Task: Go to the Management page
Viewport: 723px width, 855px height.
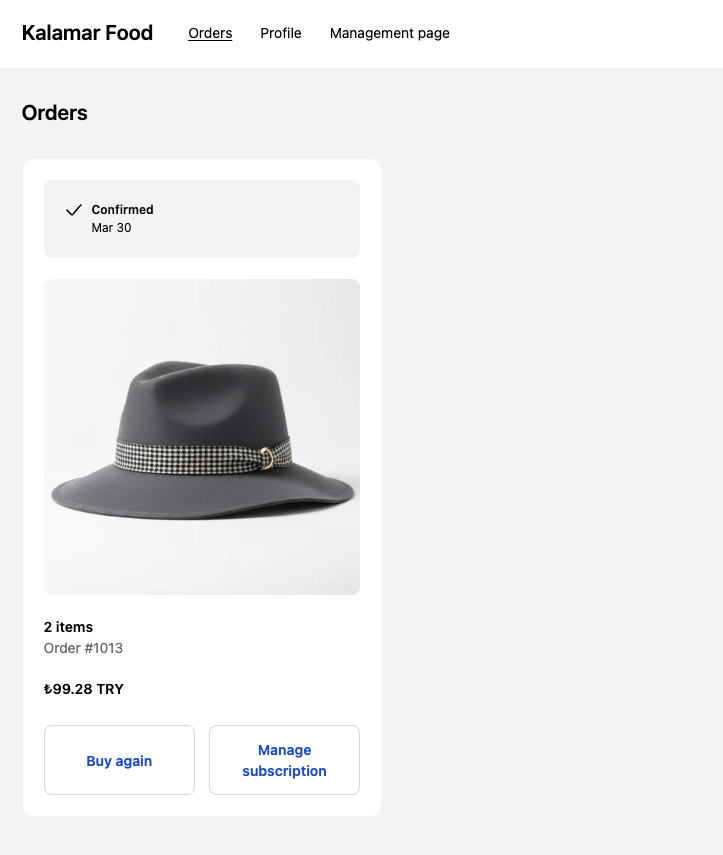Action: click(389, 33)
